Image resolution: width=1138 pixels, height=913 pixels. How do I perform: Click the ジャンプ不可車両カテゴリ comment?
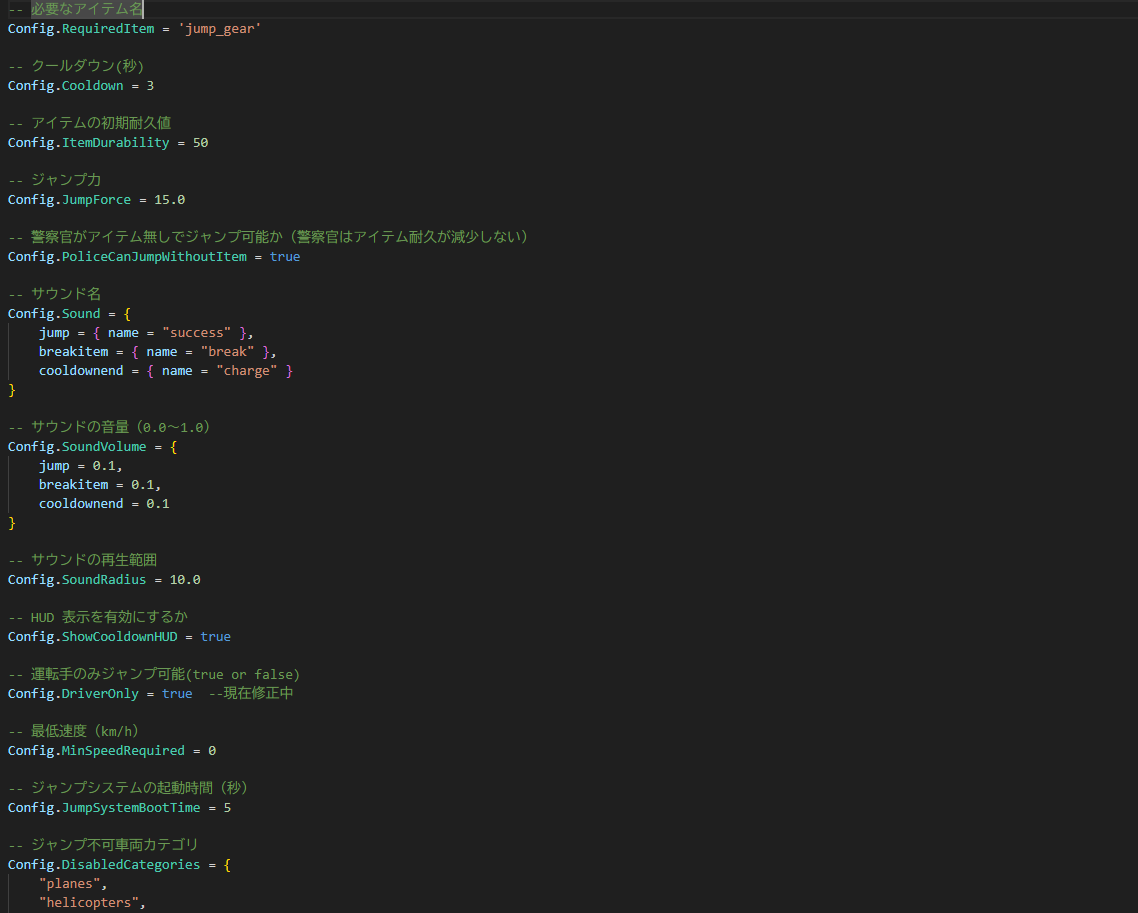(103, 846)
